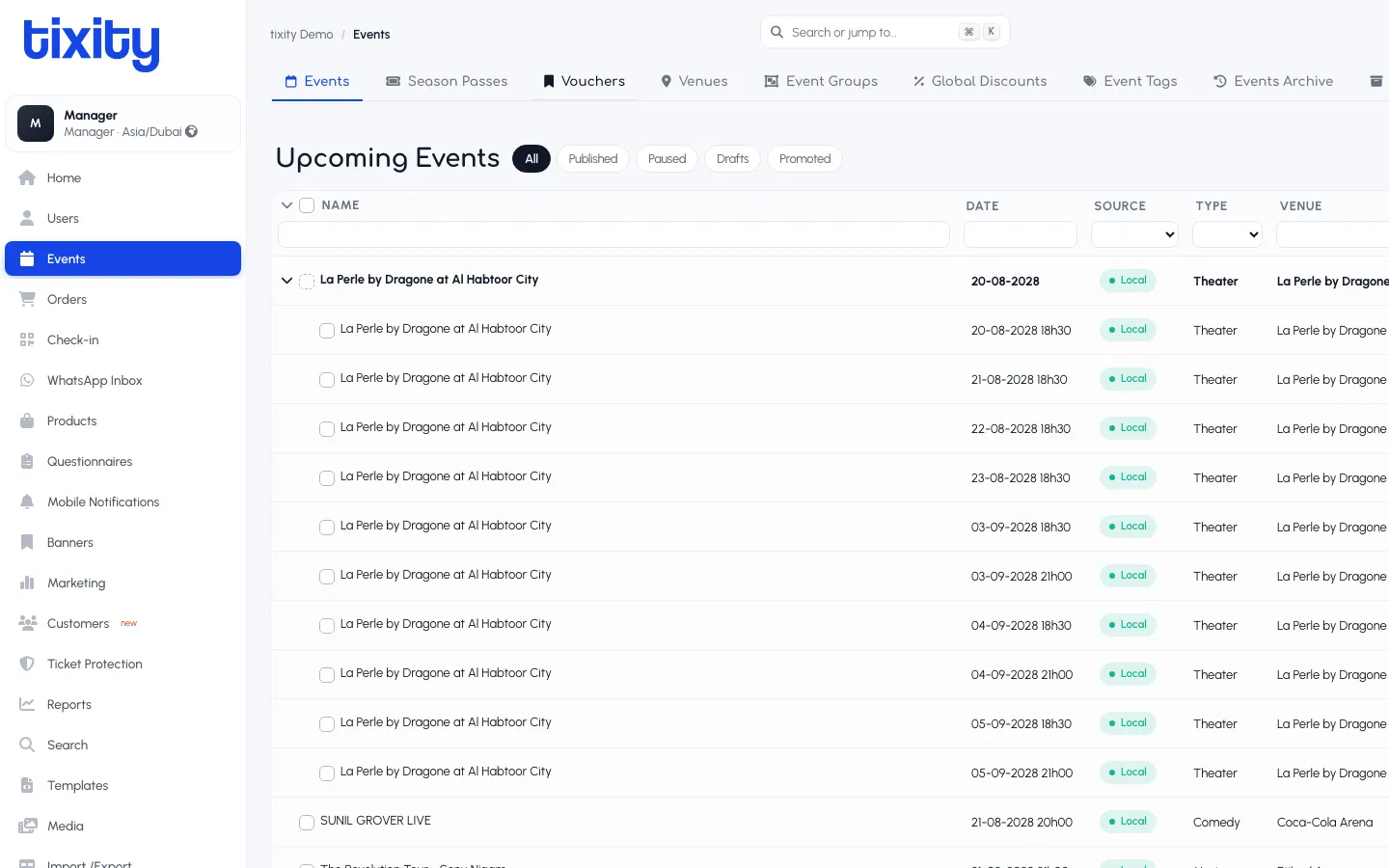Collapse the La Perle by Dragone event group
The image size is (1389, 868).
(286, 281)
